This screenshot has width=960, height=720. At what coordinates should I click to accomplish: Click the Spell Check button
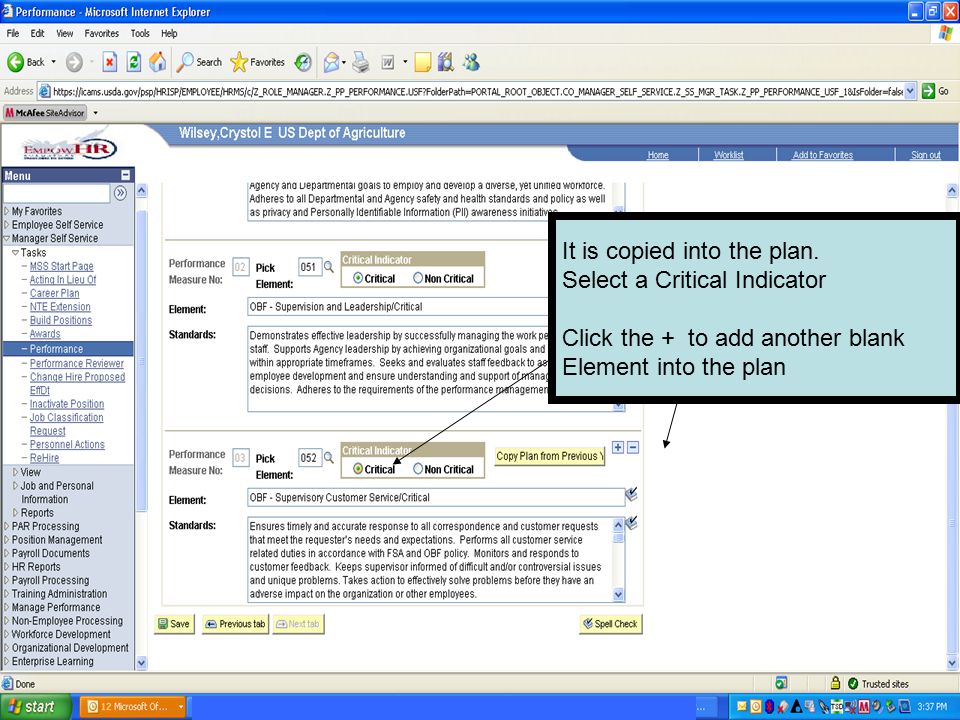pyautogui.click(x=610, y=624)
